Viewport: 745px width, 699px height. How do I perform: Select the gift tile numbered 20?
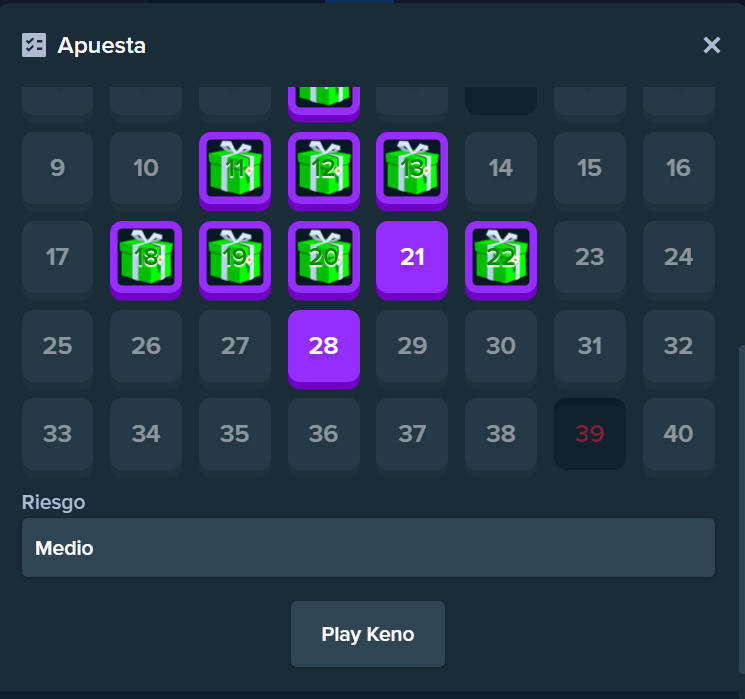[x=324, y=258]
